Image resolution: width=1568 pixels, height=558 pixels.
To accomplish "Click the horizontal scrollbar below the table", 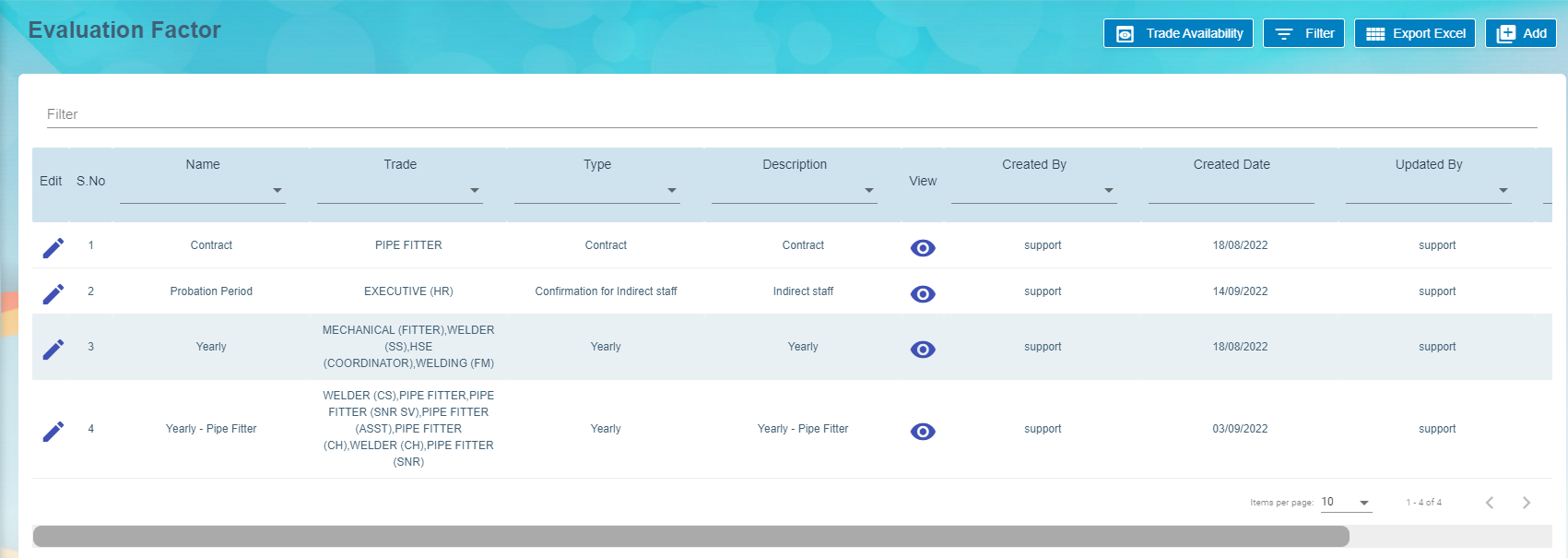I will coord(690,537).
